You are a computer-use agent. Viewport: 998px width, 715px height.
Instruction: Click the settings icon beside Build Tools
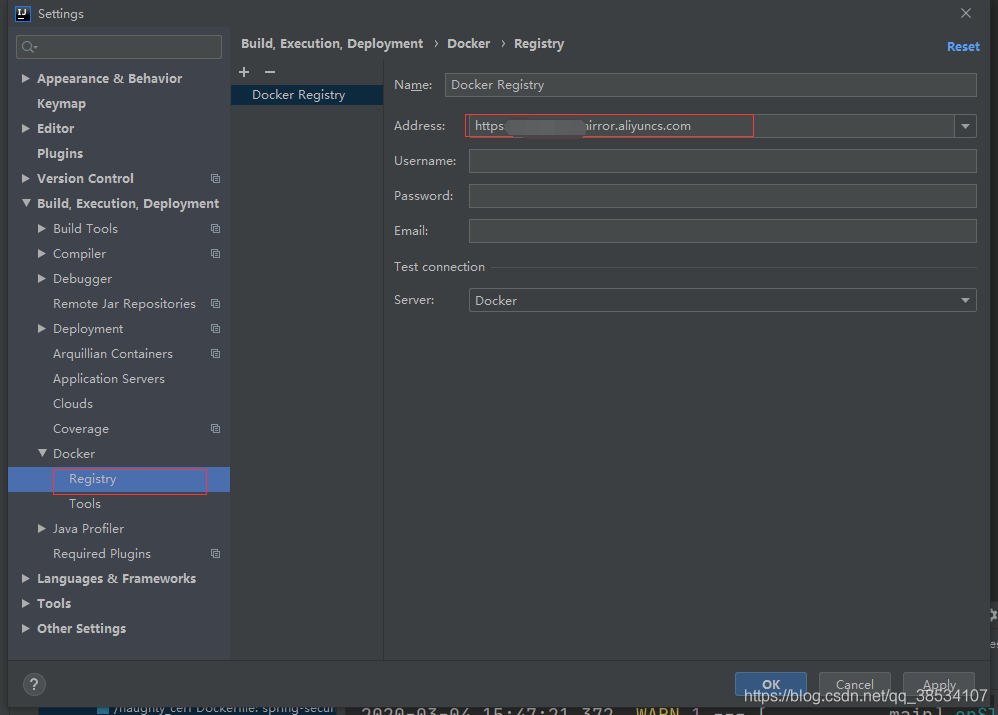tap(214, 228)
